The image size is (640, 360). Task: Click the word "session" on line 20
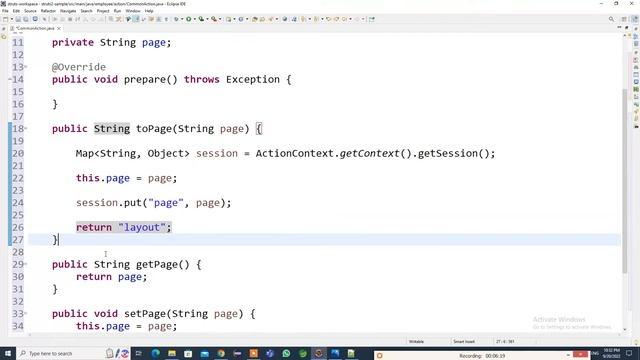click(217, 153)
